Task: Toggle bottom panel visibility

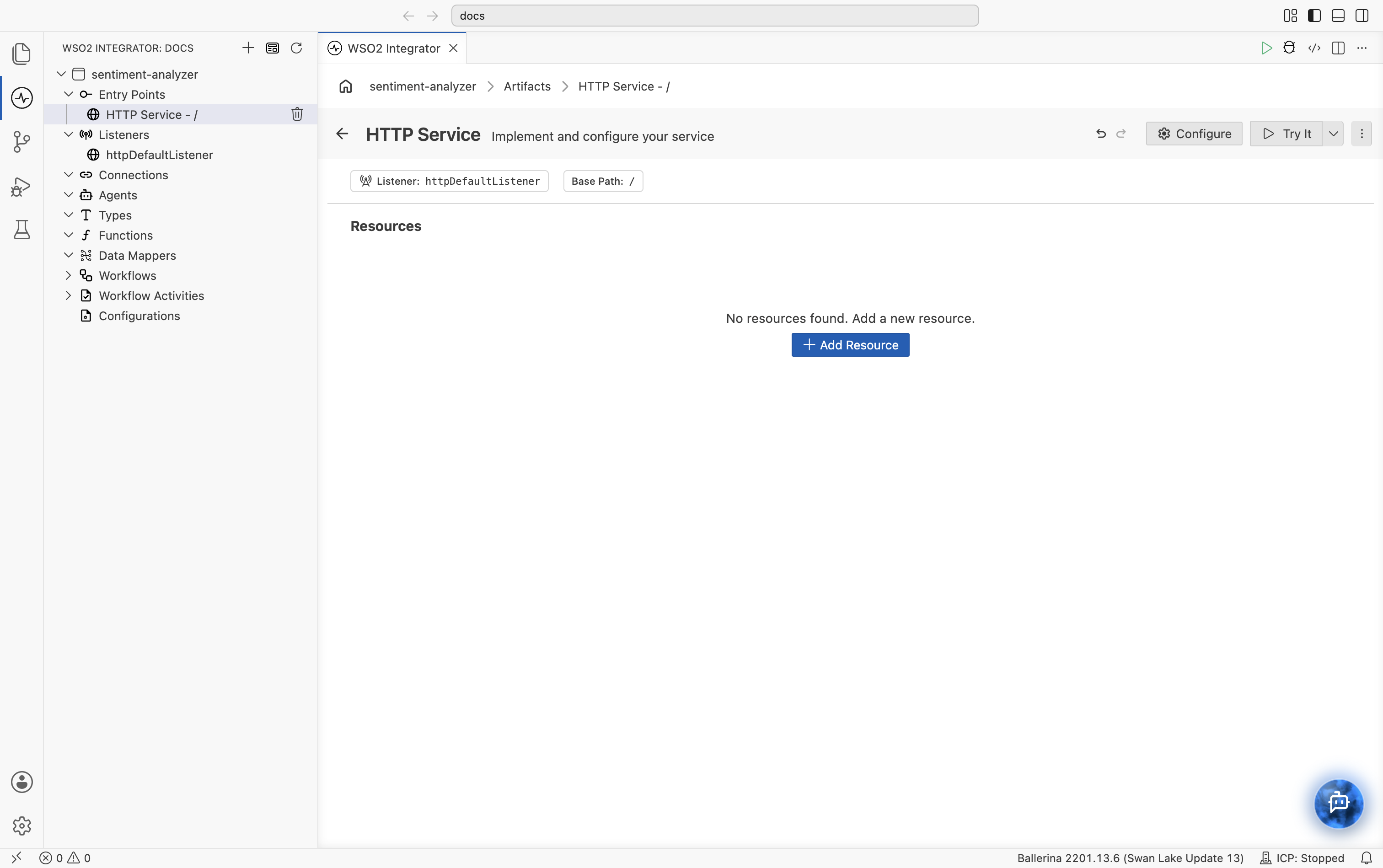Action: click(x=1338, y=16)
